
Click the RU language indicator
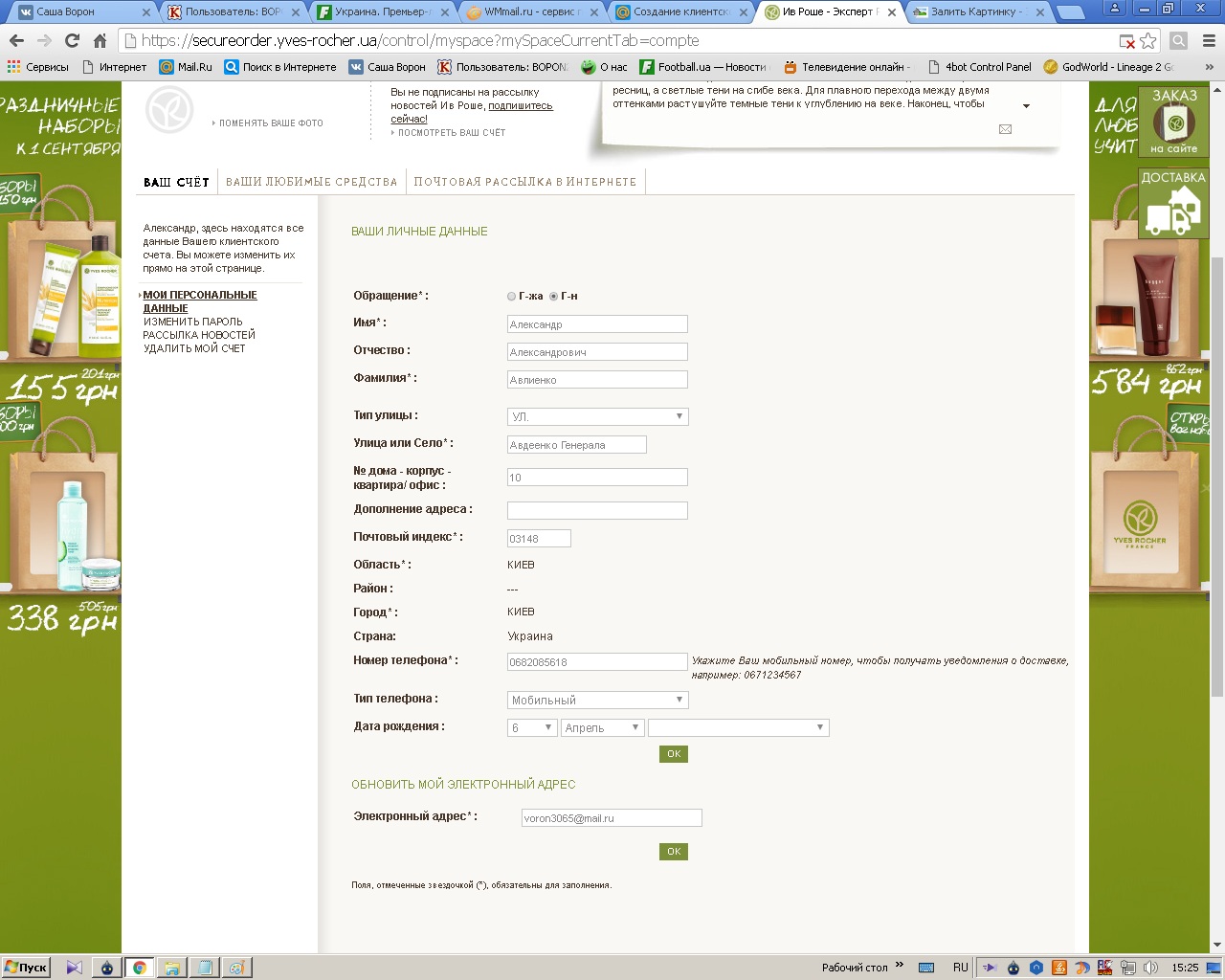pyautogui.click(x=960, y=968)
